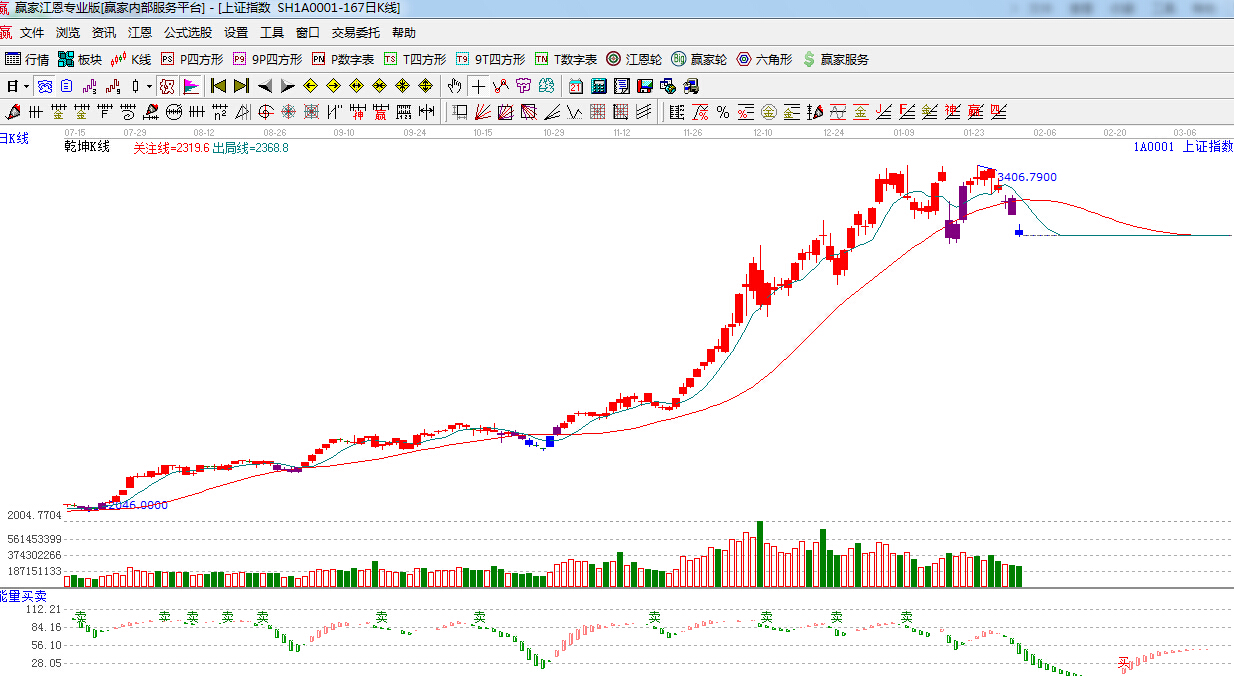Click the 3406.7900 high price label
Image resolution: width=1234 pixels, height=676 pixels.
(1027, 177)
